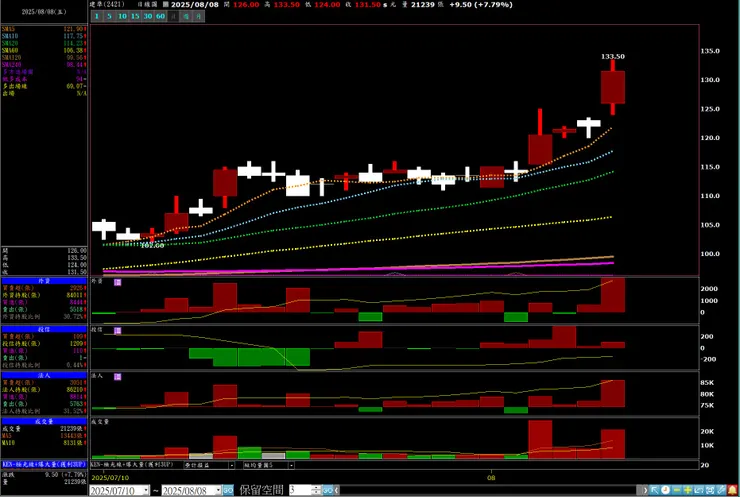Select the 30-minute timeframe button
The height and width of the screenshot is (497, 740).
pyautogui.click(x=148, y=16)
